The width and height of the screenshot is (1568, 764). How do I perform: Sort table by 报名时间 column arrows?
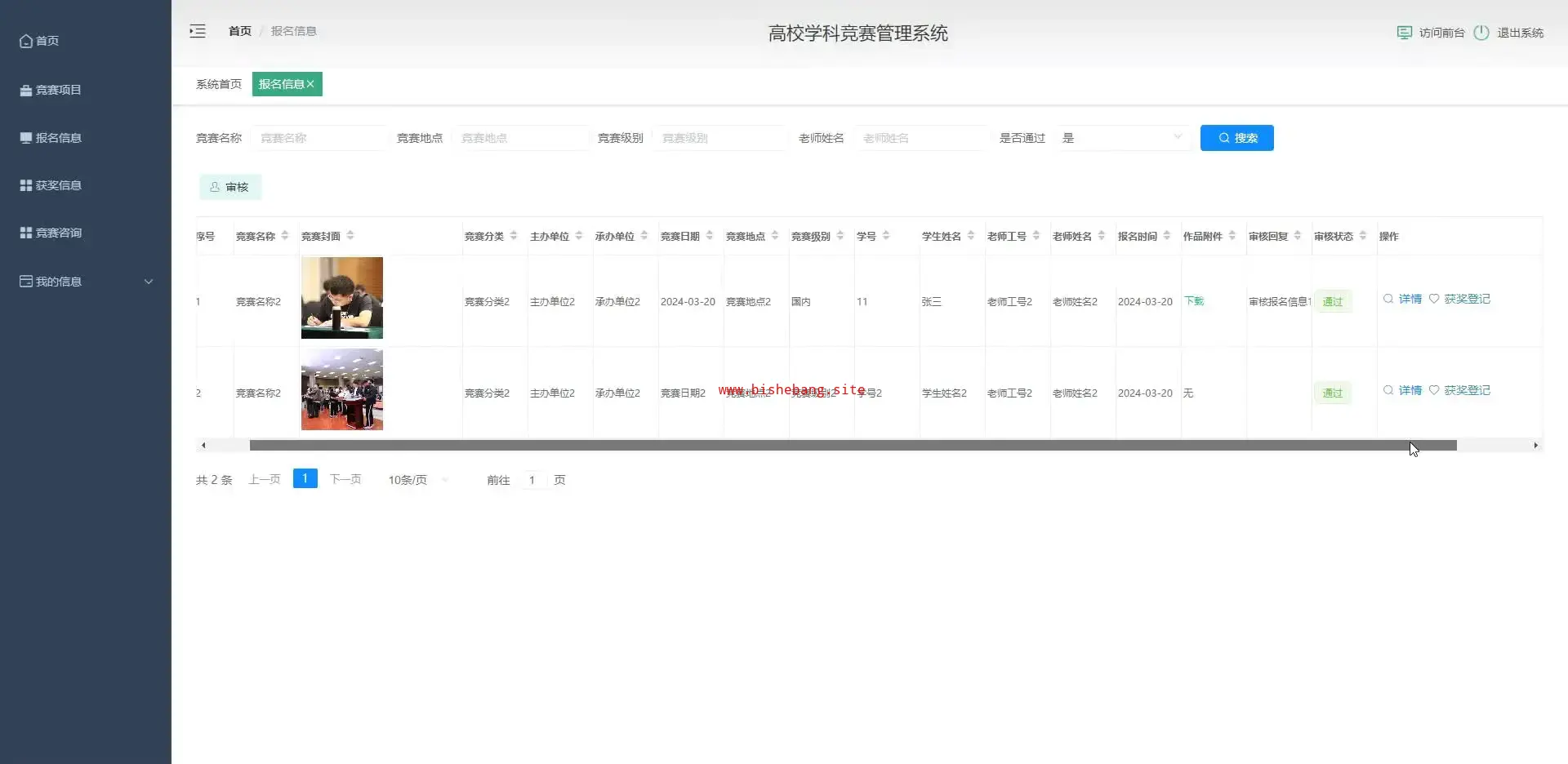[1167, 236]
